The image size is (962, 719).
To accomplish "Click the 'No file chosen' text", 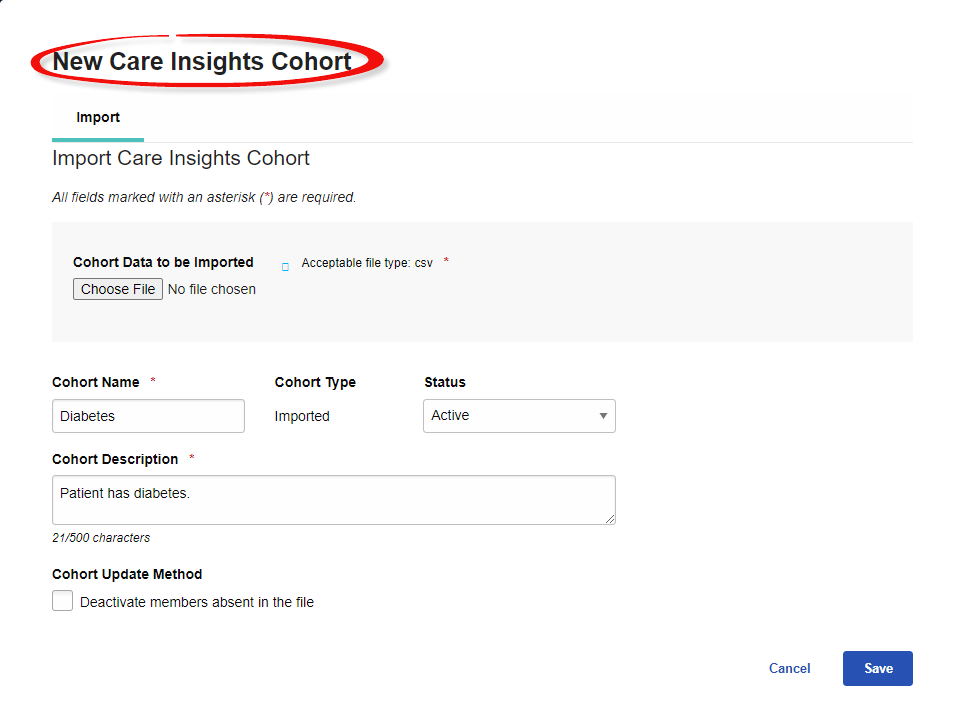I will [x=212, y=289].
